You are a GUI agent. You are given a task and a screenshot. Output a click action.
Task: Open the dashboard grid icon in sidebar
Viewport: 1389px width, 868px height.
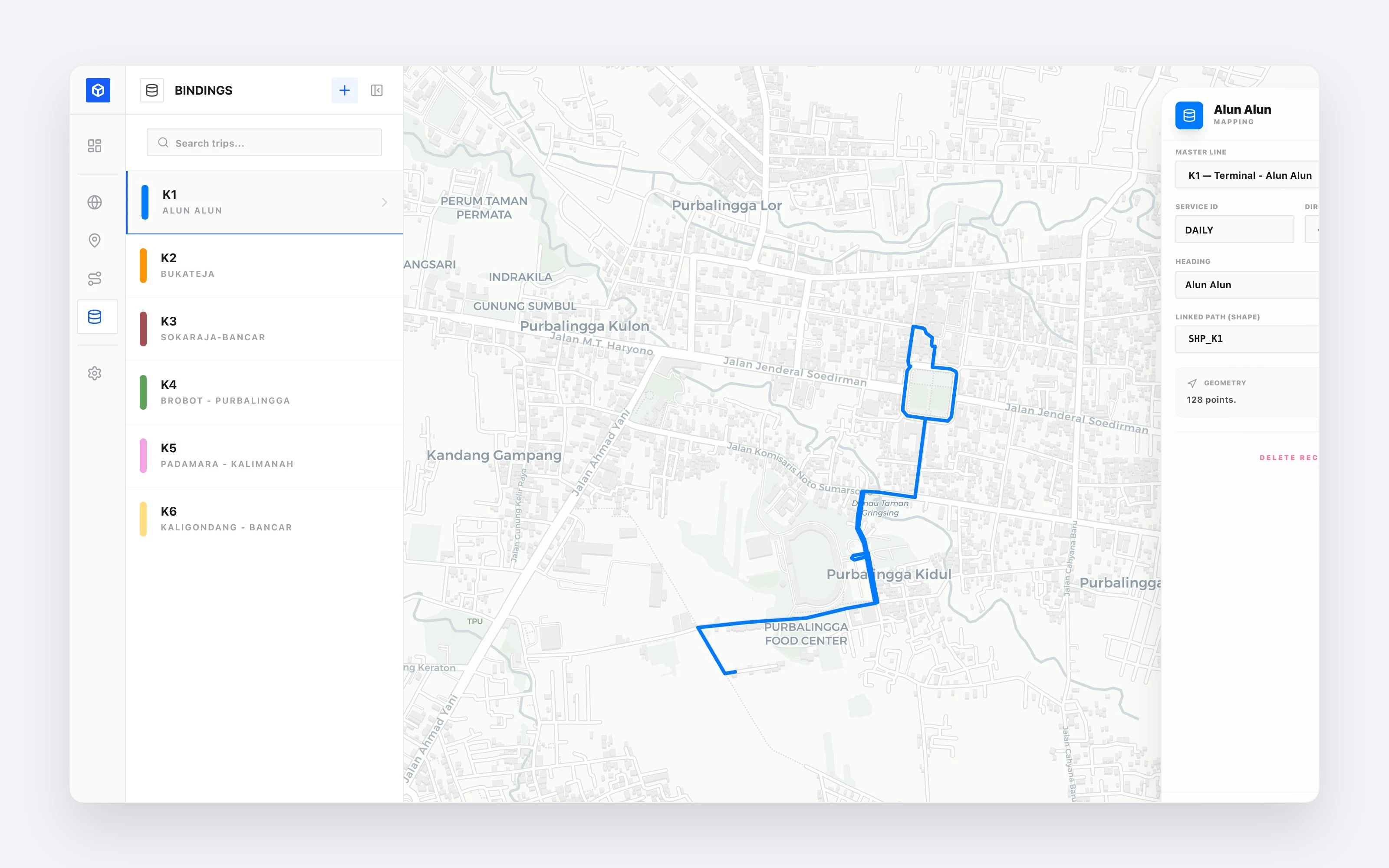click(96, 146)
